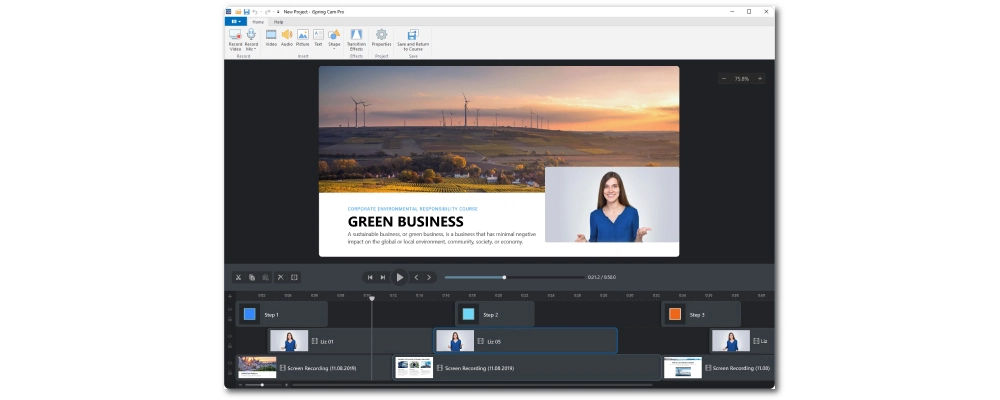Image resolution: width=1000 pixels, height=400 pixels.
Task: Click the Record Video icon
Action: [x=235, y=35]
